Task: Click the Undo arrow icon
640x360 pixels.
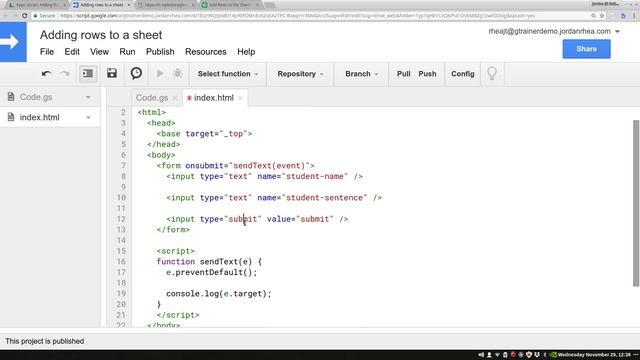Action: click(x=46, y=74)
